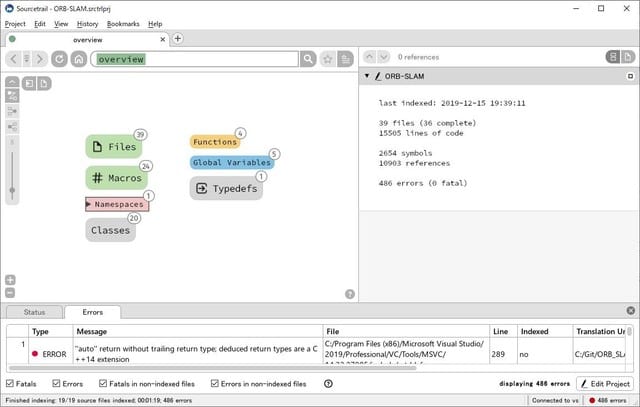Screen dimensions: 640x407
Task: Click the magnifier search button
Action: pyautogui.click(x=308, y=59)
